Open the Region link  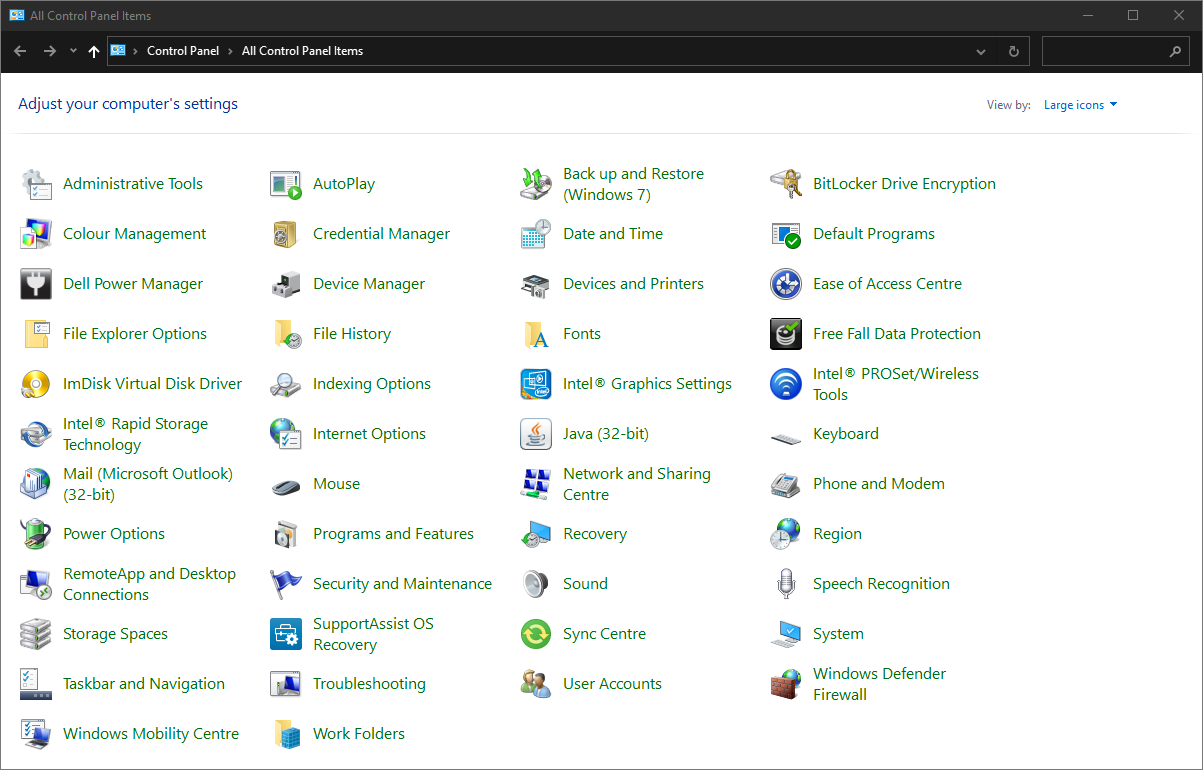(x=837, y=534)
